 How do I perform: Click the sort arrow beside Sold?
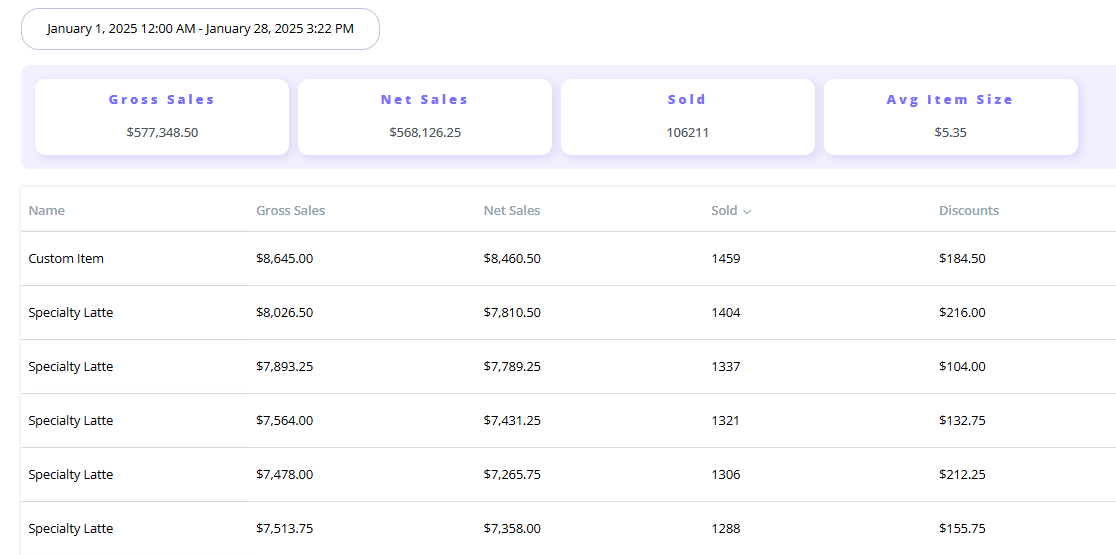pos(747,211)
